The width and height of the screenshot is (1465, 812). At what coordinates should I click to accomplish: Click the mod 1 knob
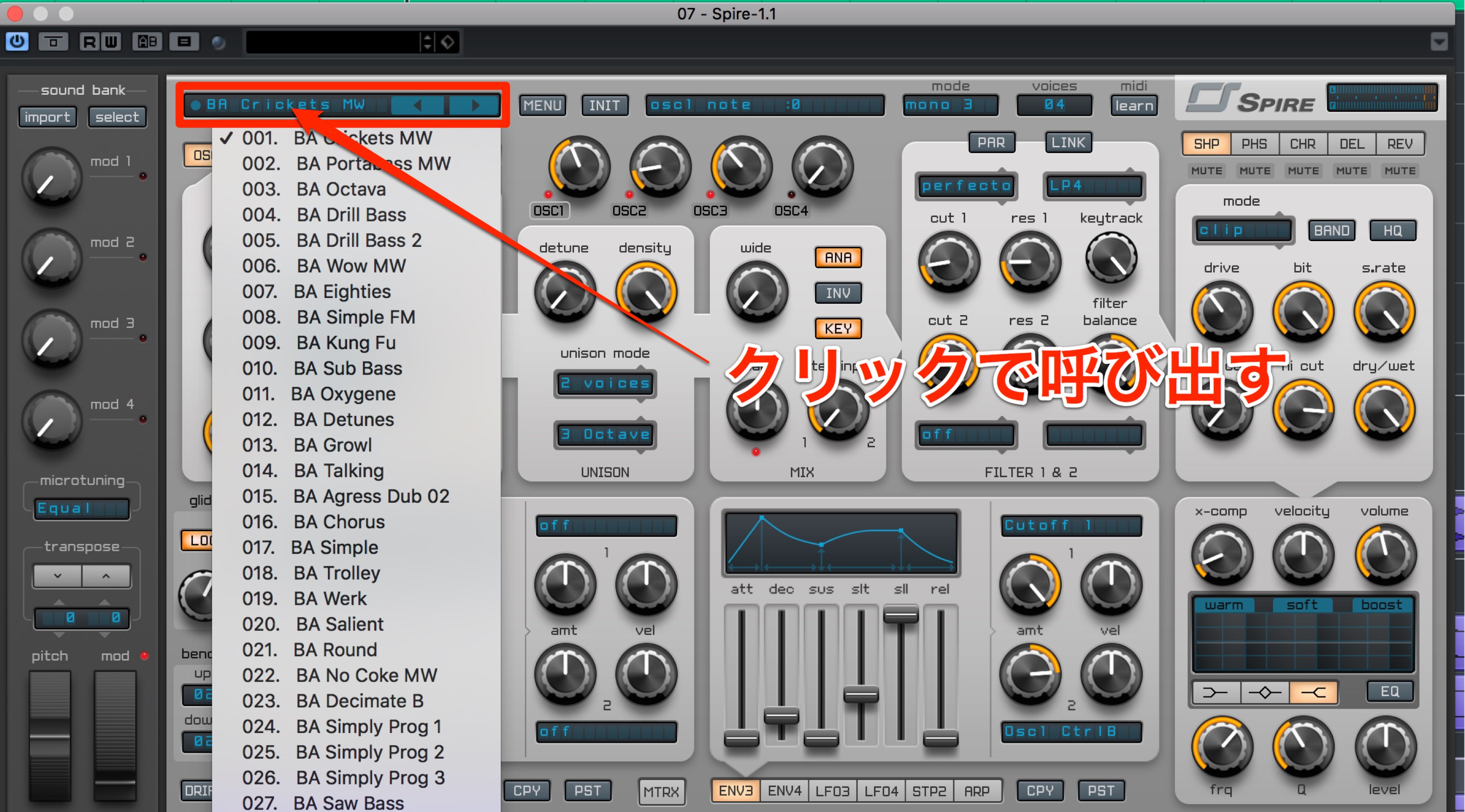click(52, 178)
